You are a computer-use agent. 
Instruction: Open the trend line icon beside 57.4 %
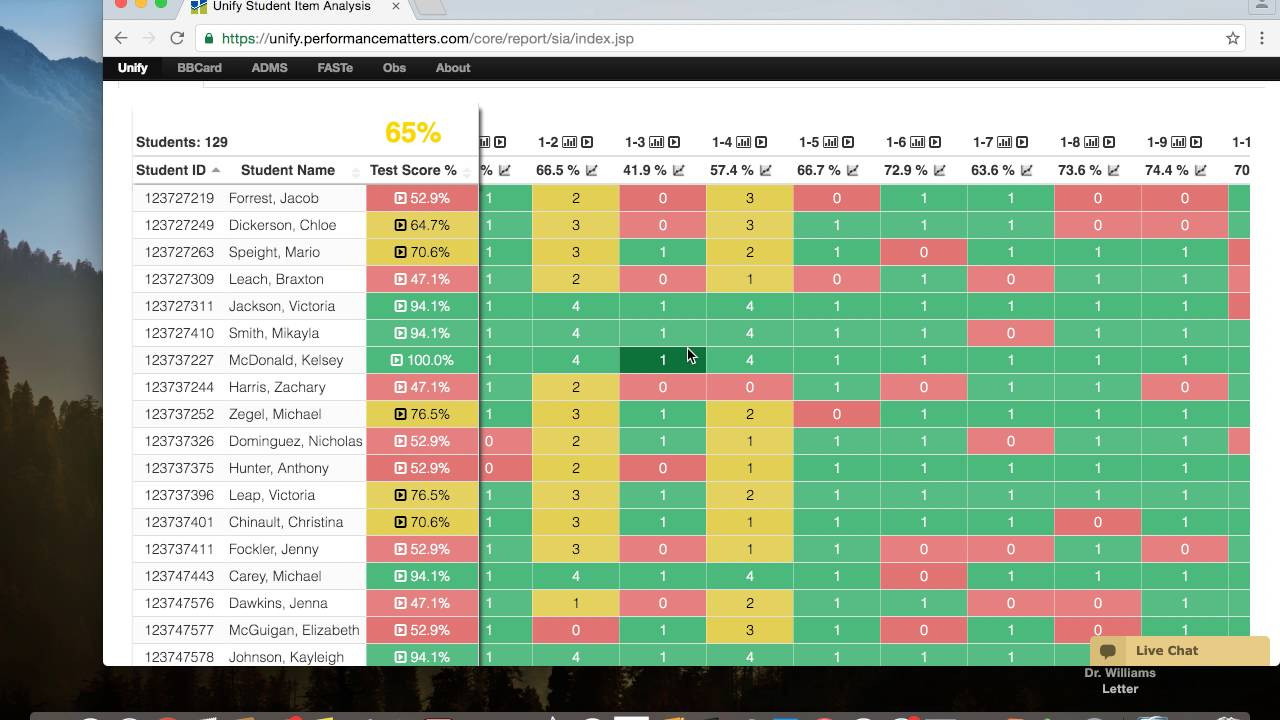point(765,170)
